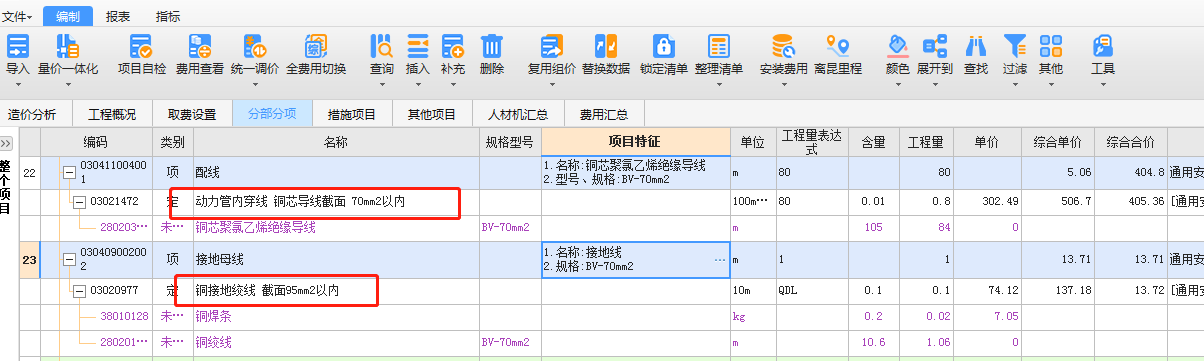This screenshot has height=361, width=1204.
Task: Open the 人材机汇总 tab
Action: tap(518, 113)
